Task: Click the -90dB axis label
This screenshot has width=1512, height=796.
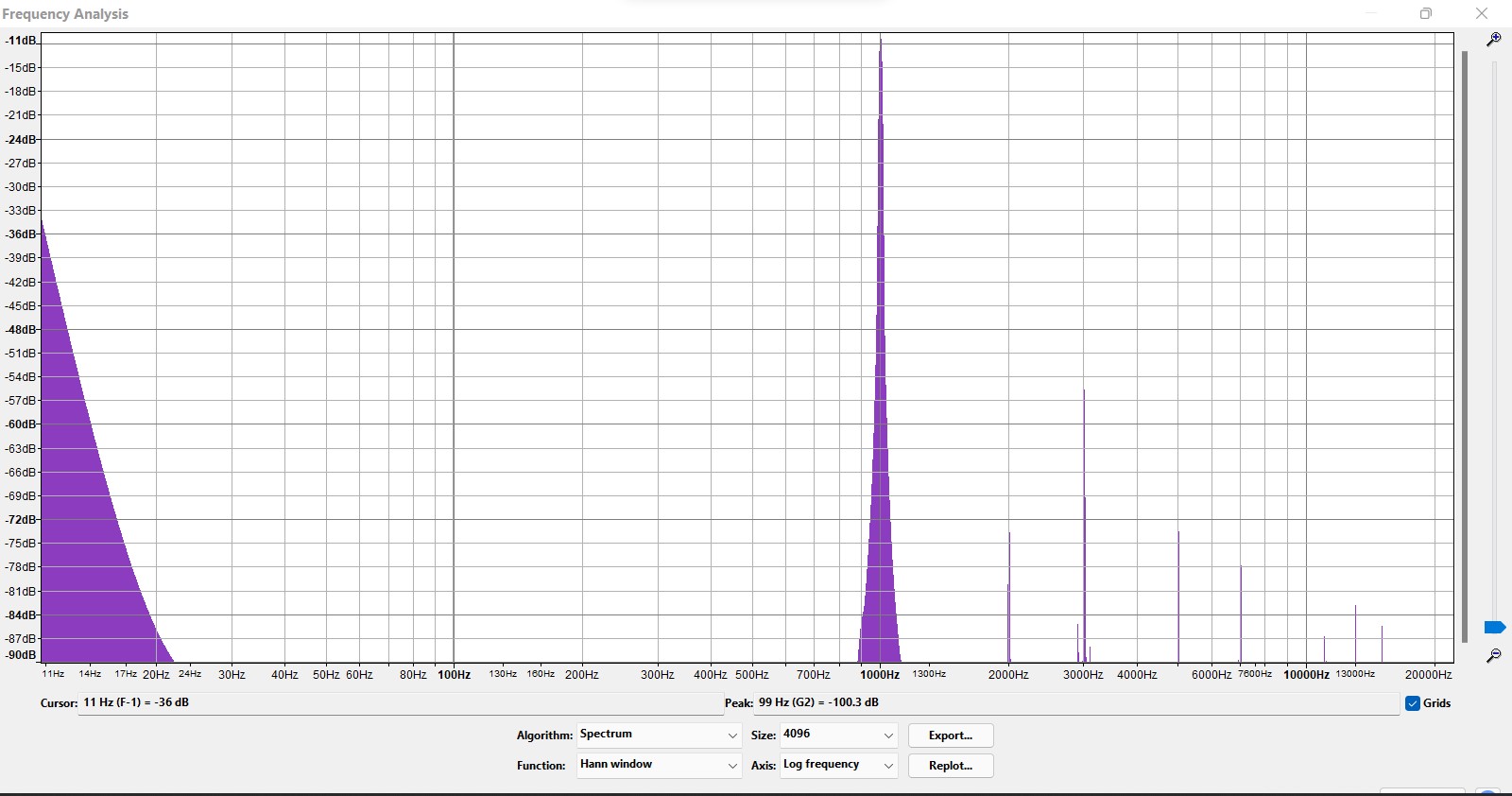Action: (21, 655)
